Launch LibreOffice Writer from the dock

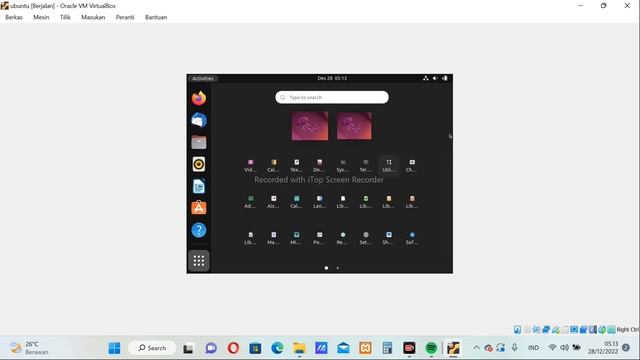[199, 187]
